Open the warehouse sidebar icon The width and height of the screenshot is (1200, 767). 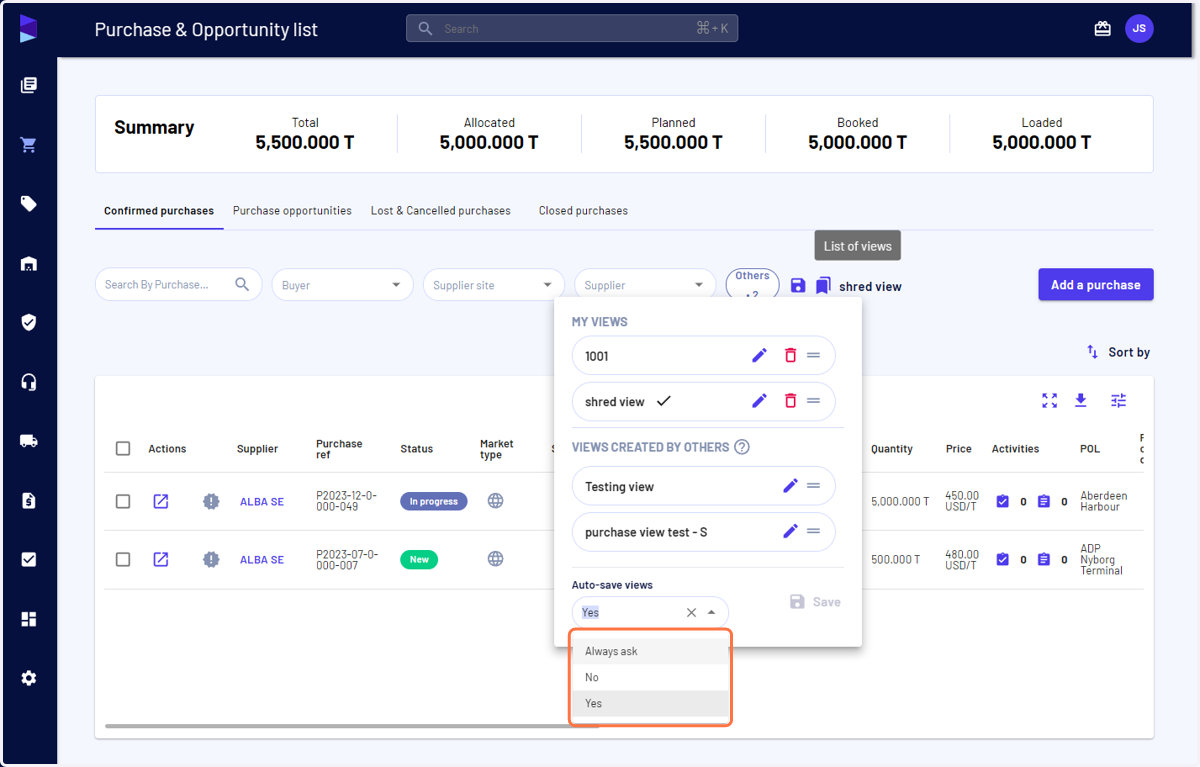click(28, 264)
